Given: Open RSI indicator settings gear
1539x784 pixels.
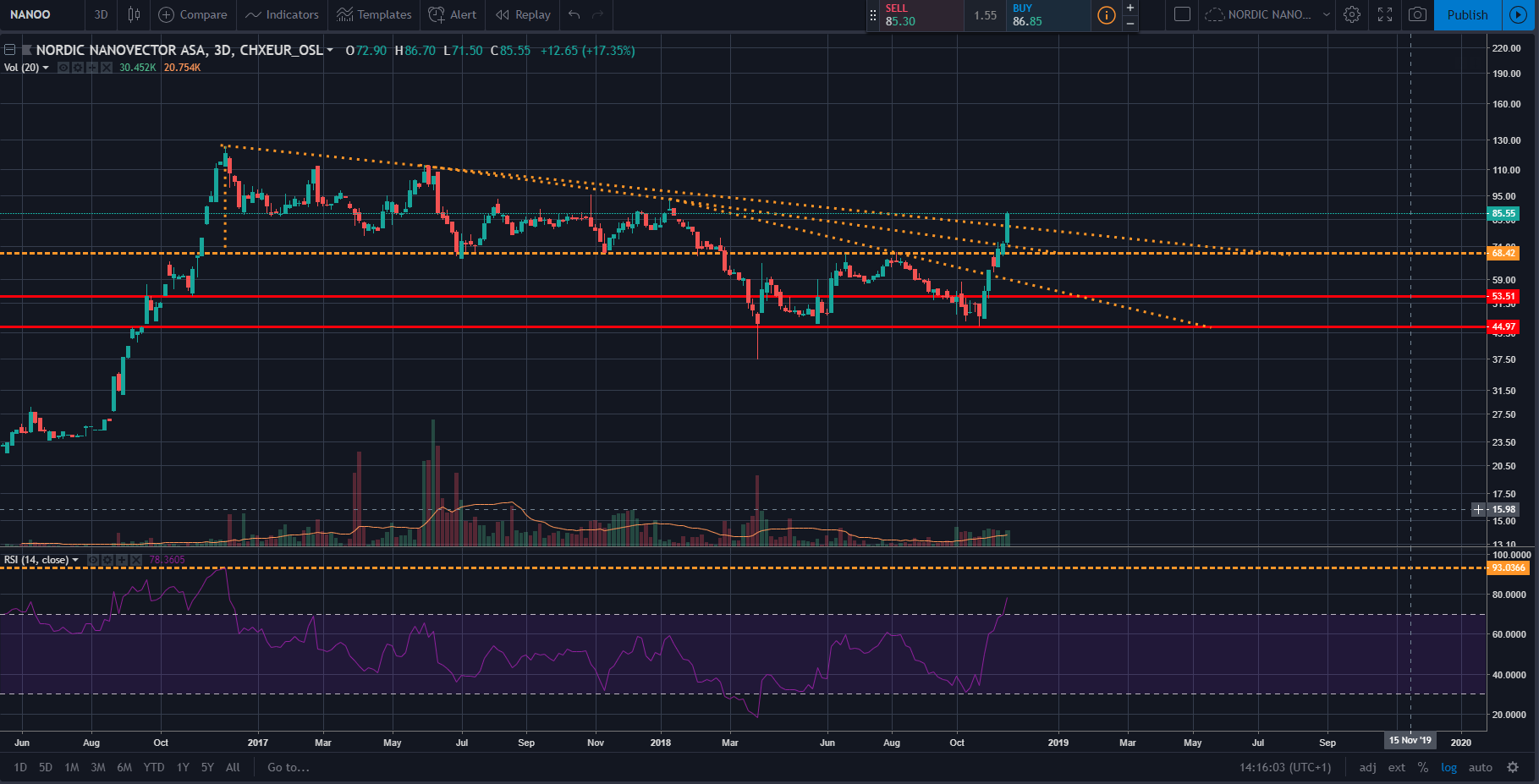Looking at the screenshot, I should pos(107,560).
